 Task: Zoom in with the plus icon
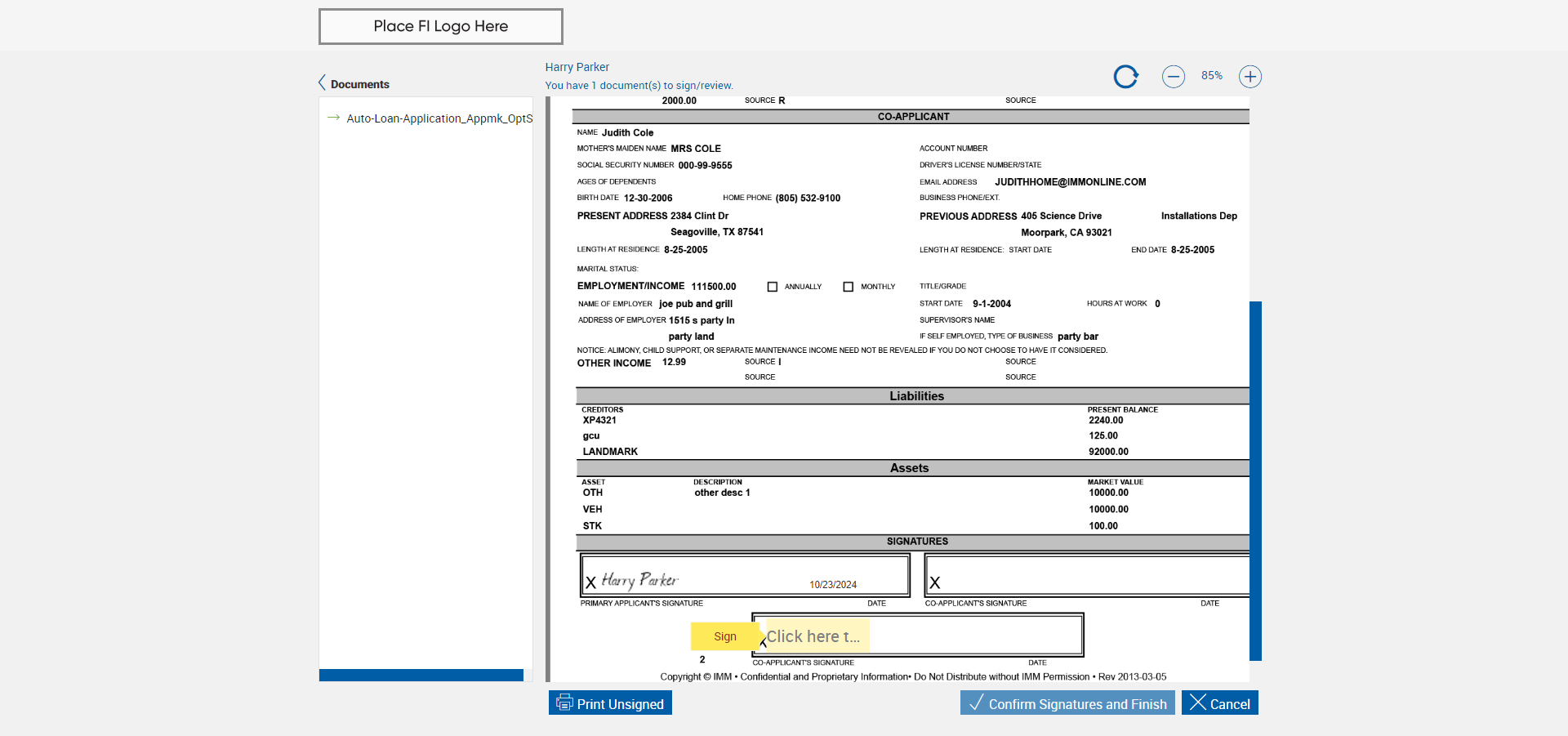coord(1250,77)
